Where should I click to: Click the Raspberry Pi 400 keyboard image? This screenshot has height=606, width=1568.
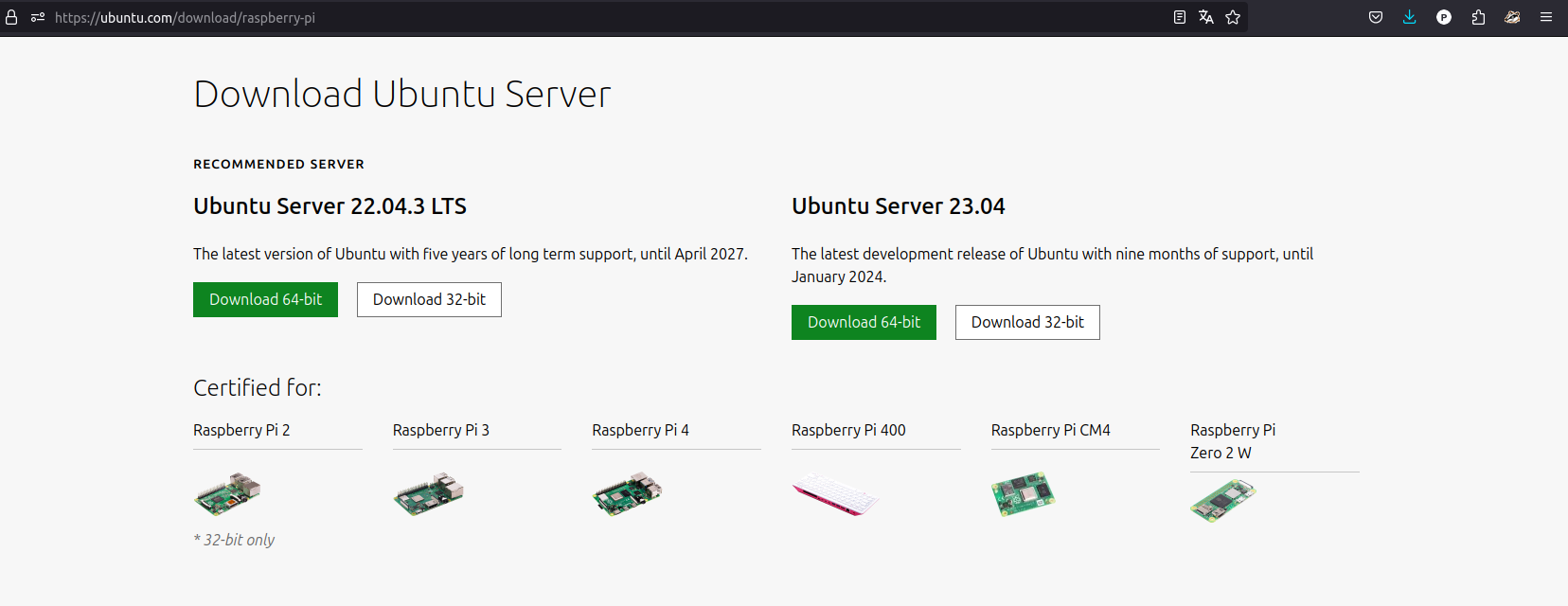[835, 494]
